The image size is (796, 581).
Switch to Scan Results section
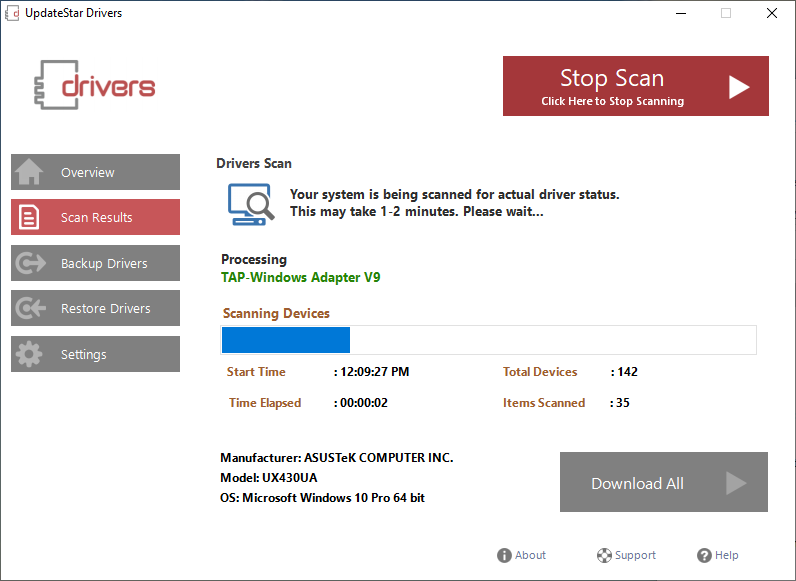[96, 217]
